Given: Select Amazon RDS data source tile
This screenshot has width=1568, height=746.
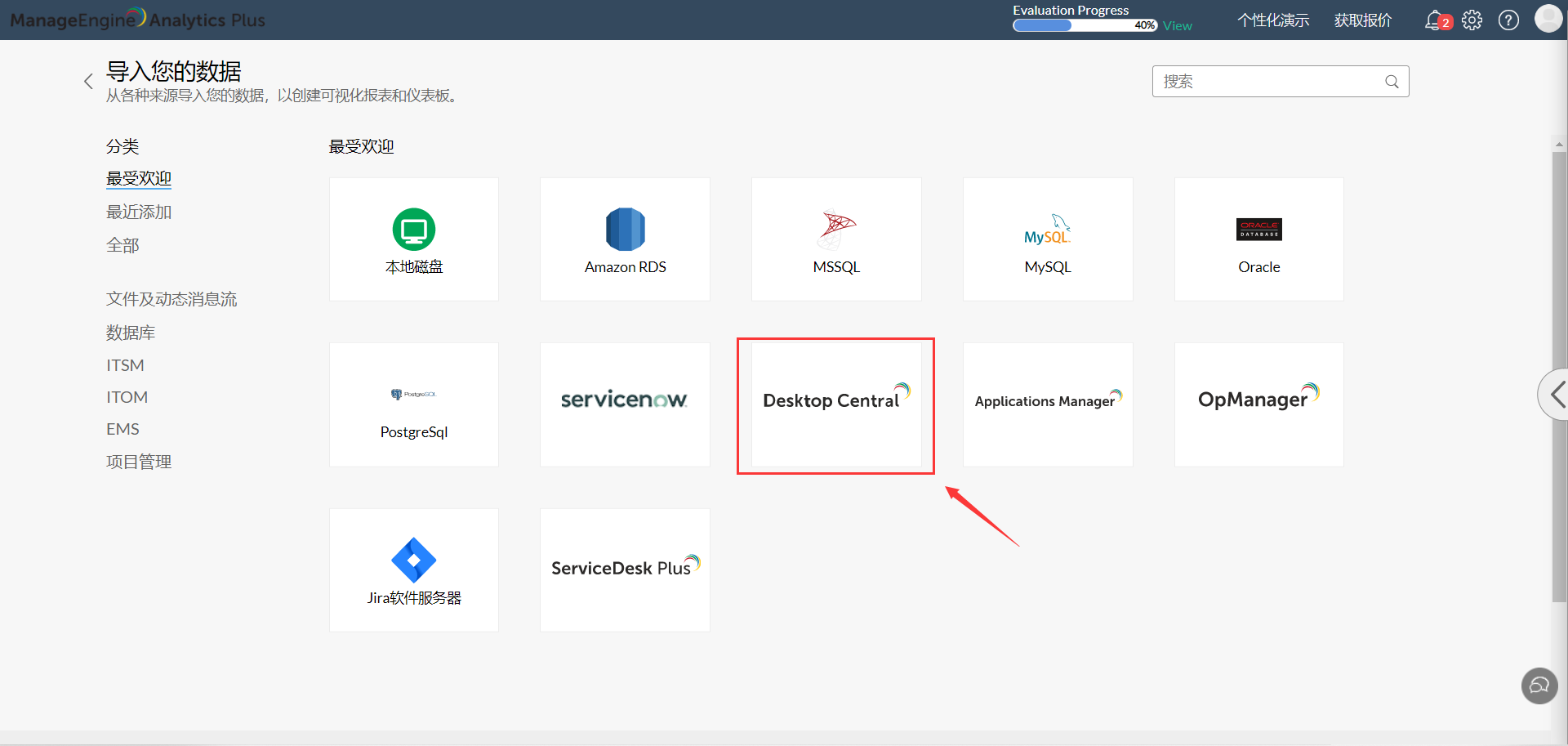Looking at the screenshot, I should 625,239.
